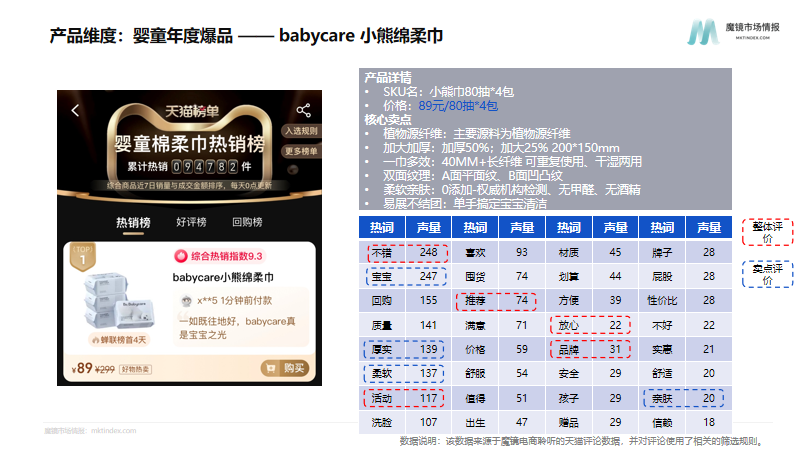Click the 舒服 hot word cell
Screen dimensions: 800x450
point(476,373)
